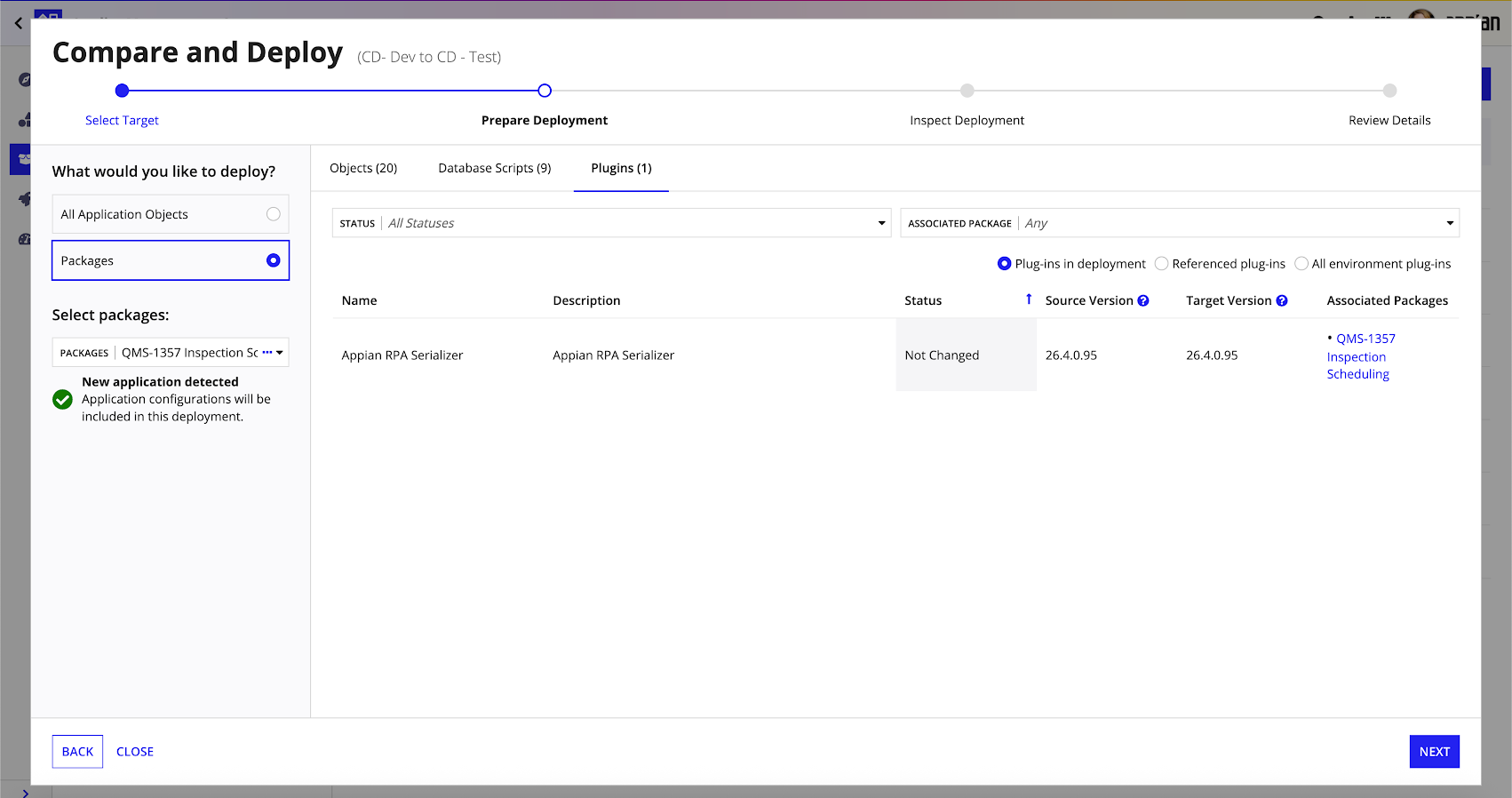Click the Source Version column header

tap(1089, 301)
